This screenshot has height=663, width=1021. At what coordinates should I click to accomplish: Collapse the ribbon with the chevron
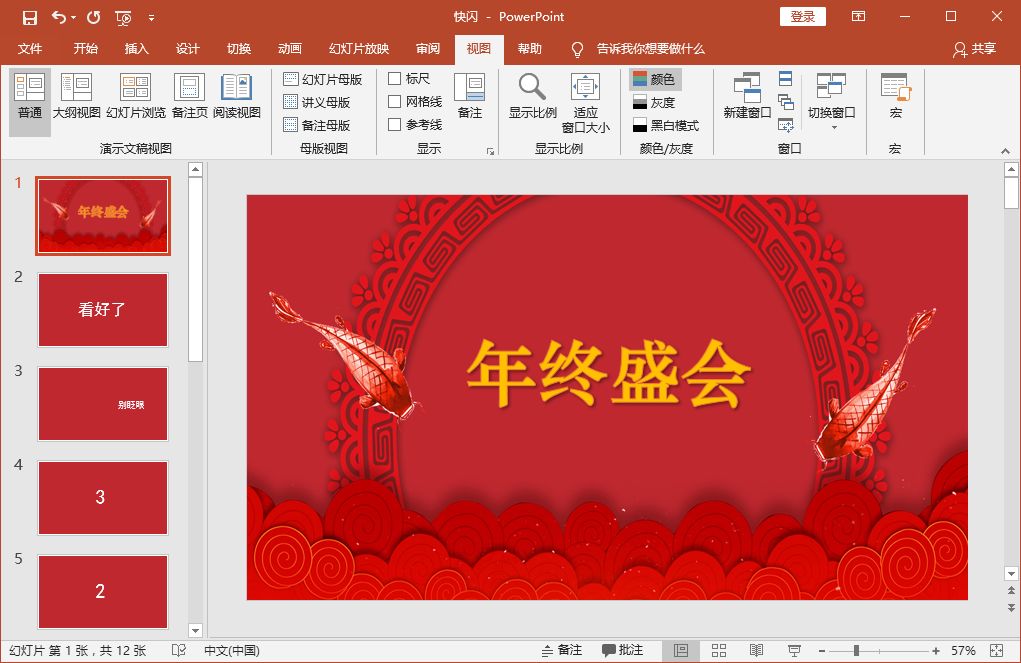(x=1005, y=151)
